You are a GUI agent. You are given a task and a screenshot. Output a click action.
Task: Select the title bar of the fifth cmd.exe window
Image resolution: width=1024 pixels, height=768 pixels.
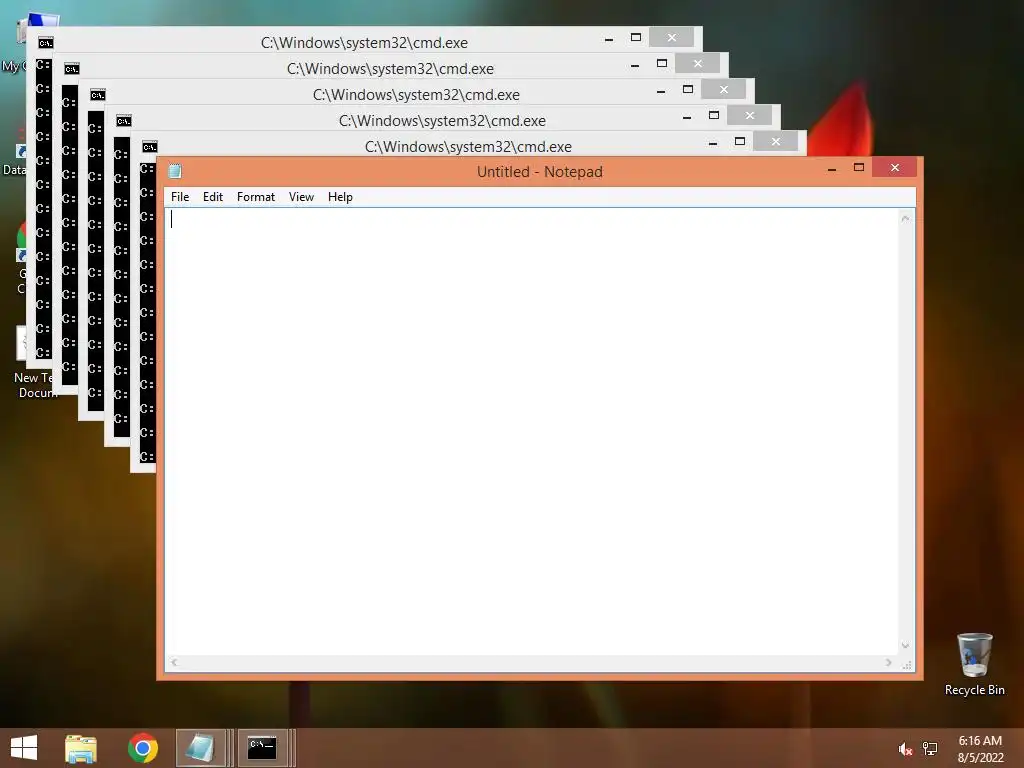point(468,146)
